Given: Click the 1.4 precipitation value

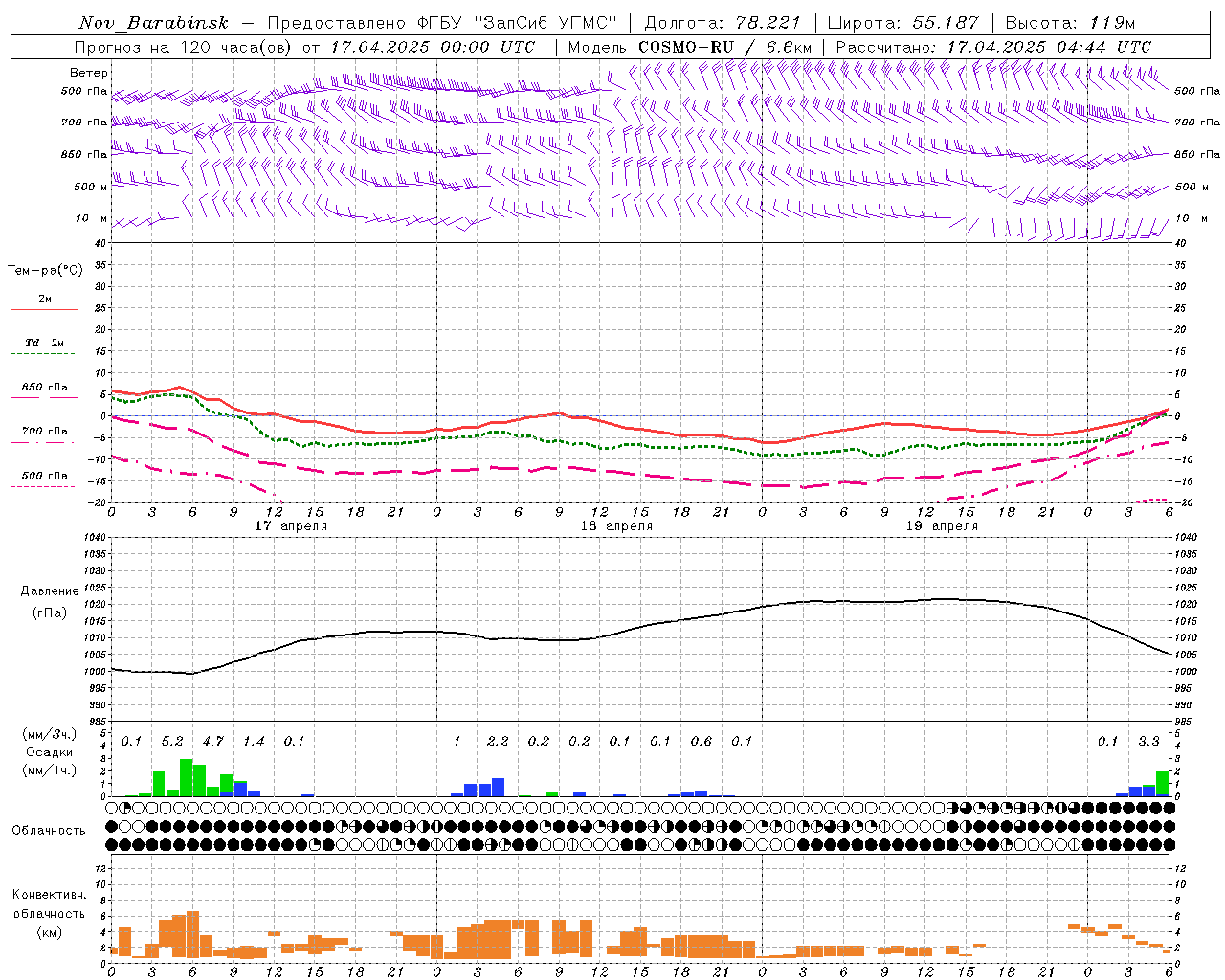Looking at the screenshot, I should pyautogui.click(x=254, y=742).
